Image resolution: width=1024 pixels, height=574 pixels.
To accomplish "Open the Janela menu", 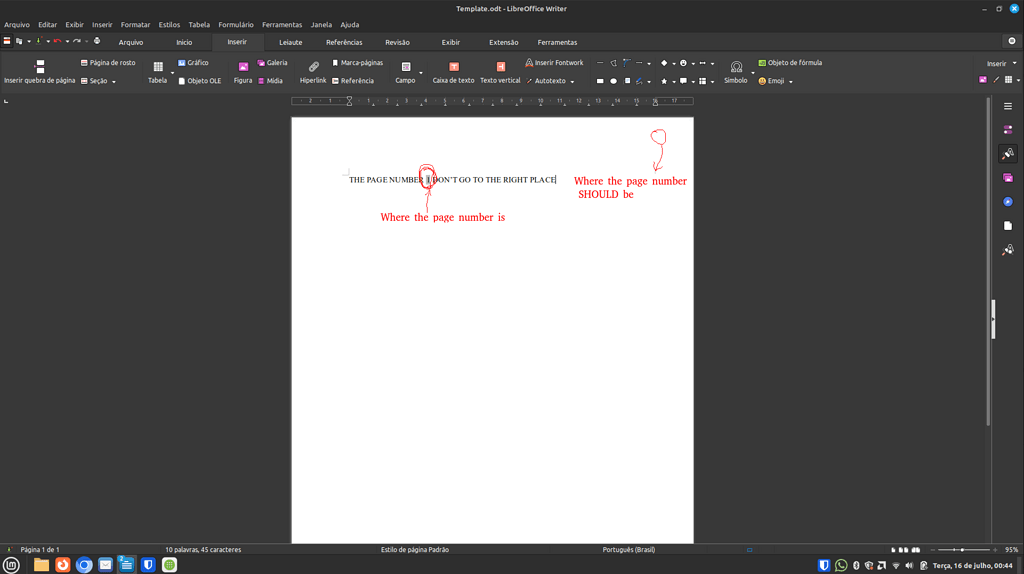I will point(321,25).
